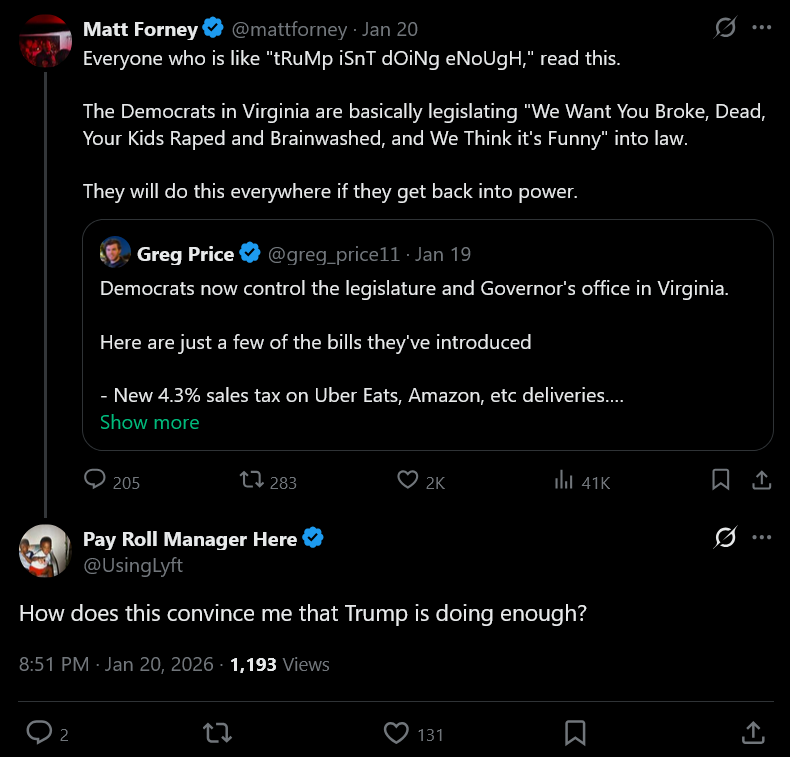
Task: Bookmark Matt Forney's post
Action: (x=720, y=479)
